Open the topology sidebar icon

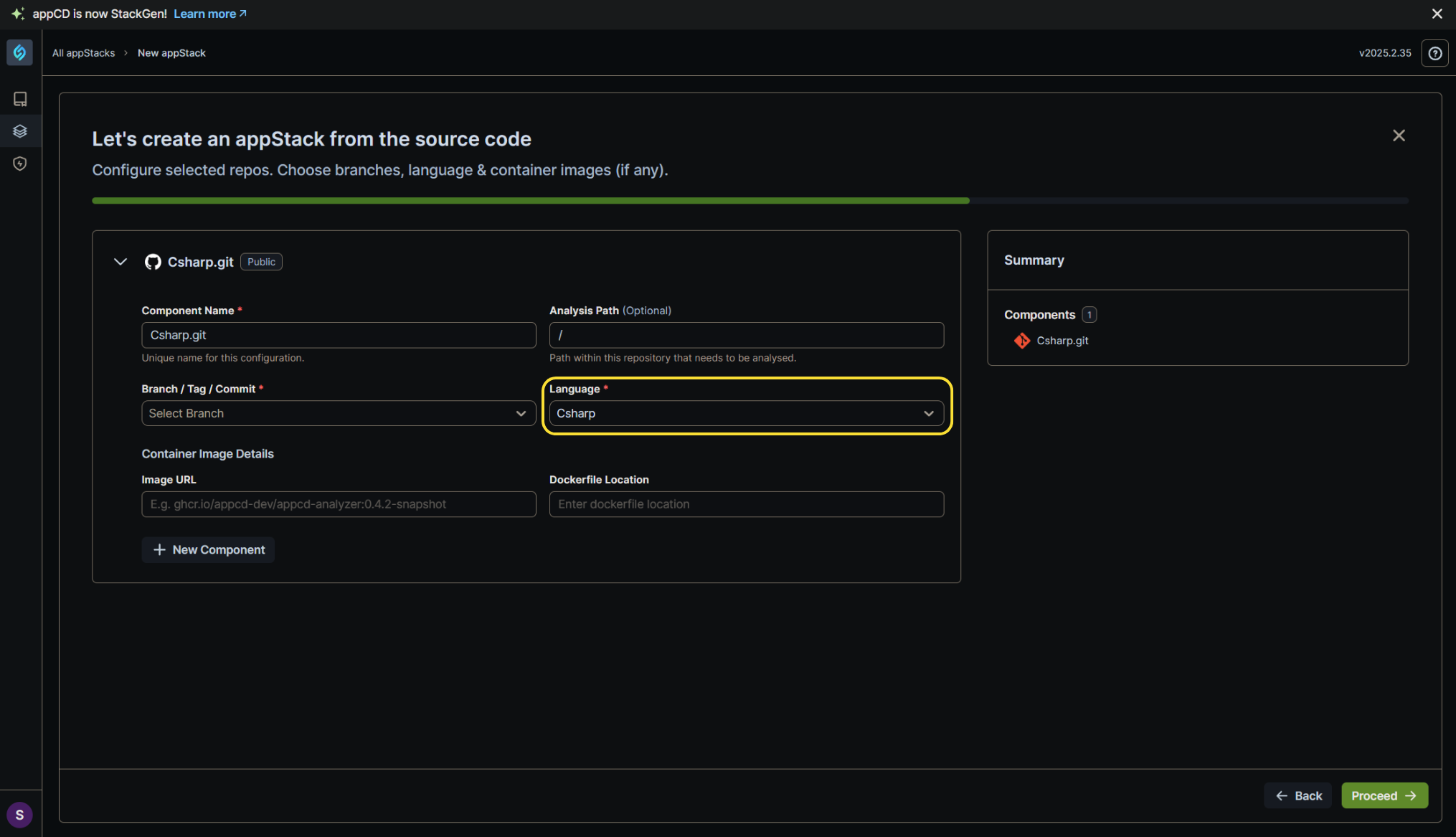20,99
